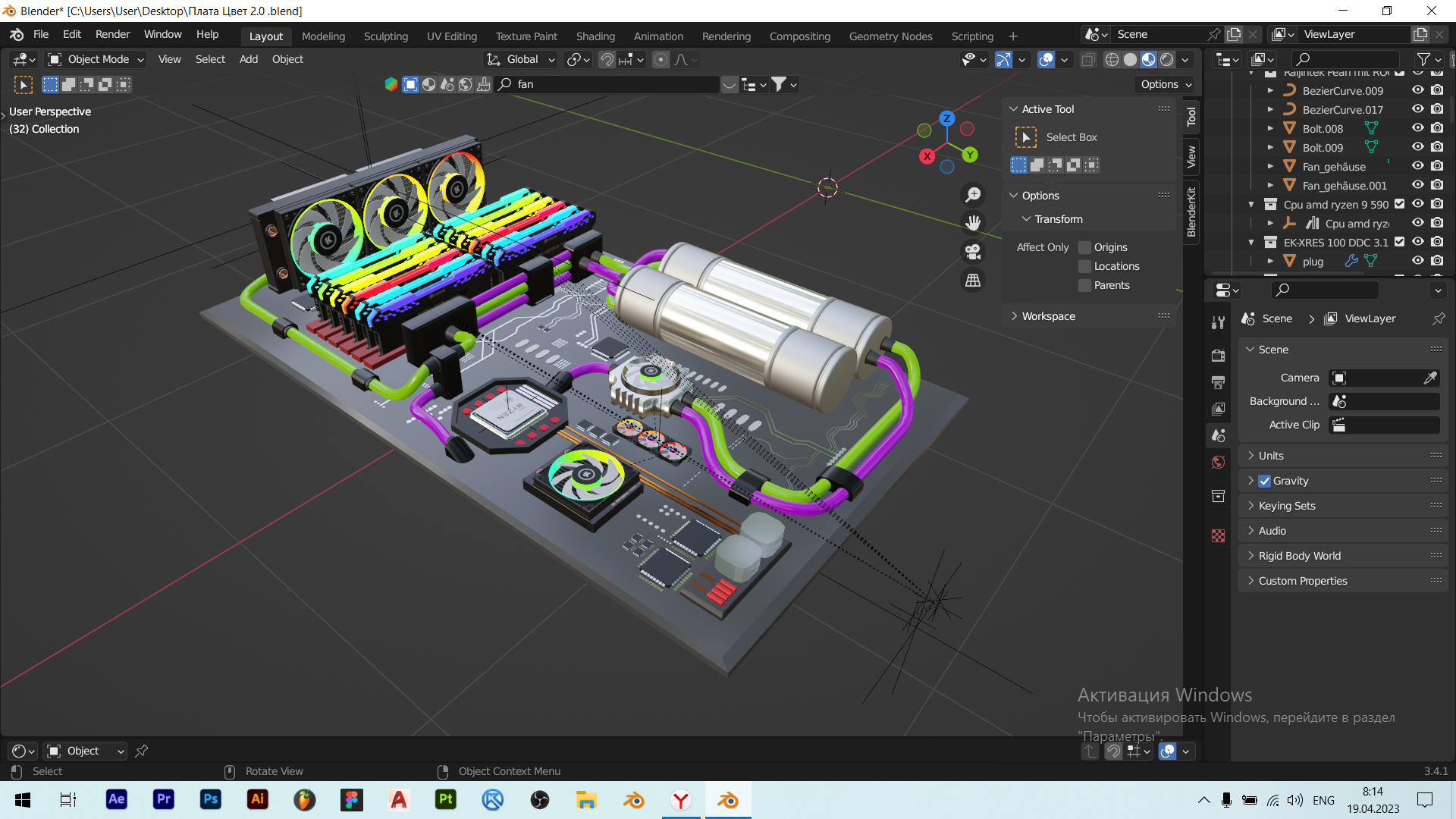Viewport: 1456px width, 819px height.
Task: Enable the Origins affect-only checkbox
Action: [x=1085, y=247]
